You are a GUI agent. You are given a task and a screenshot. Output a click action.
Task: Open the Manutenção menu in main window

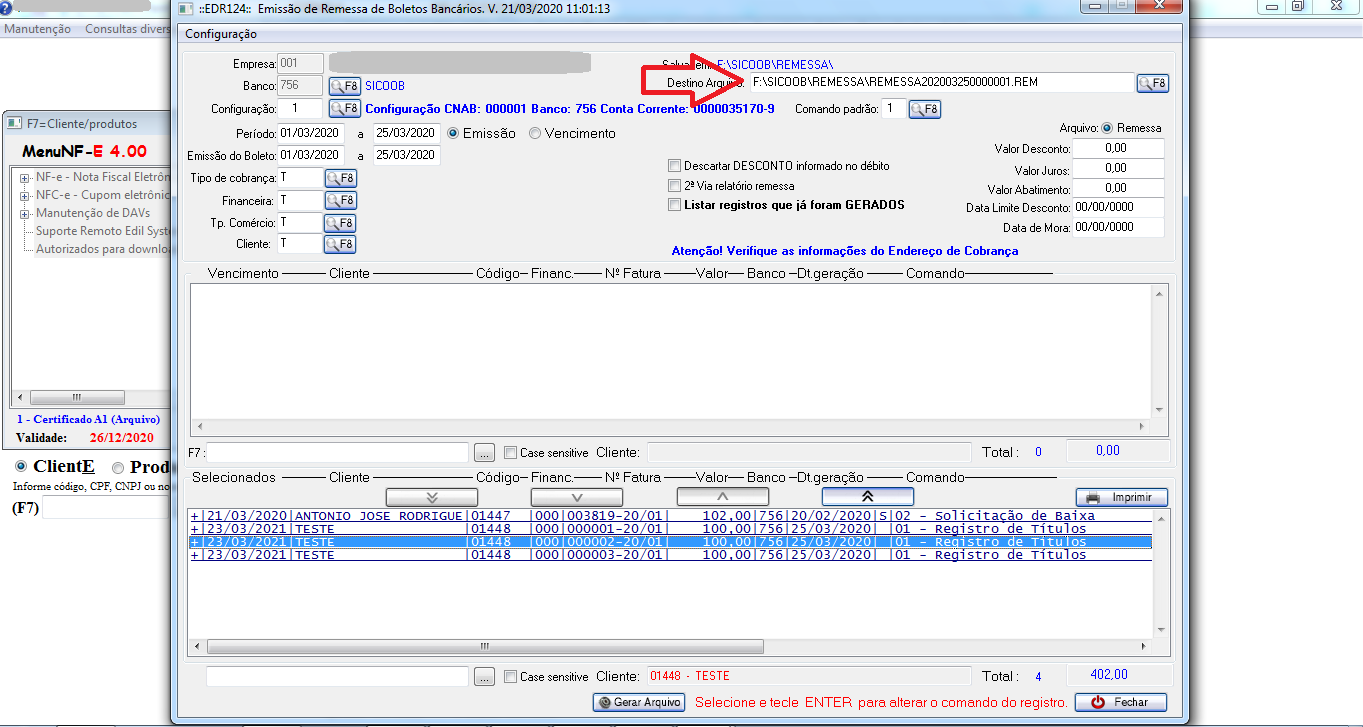[x=37, y=29]
